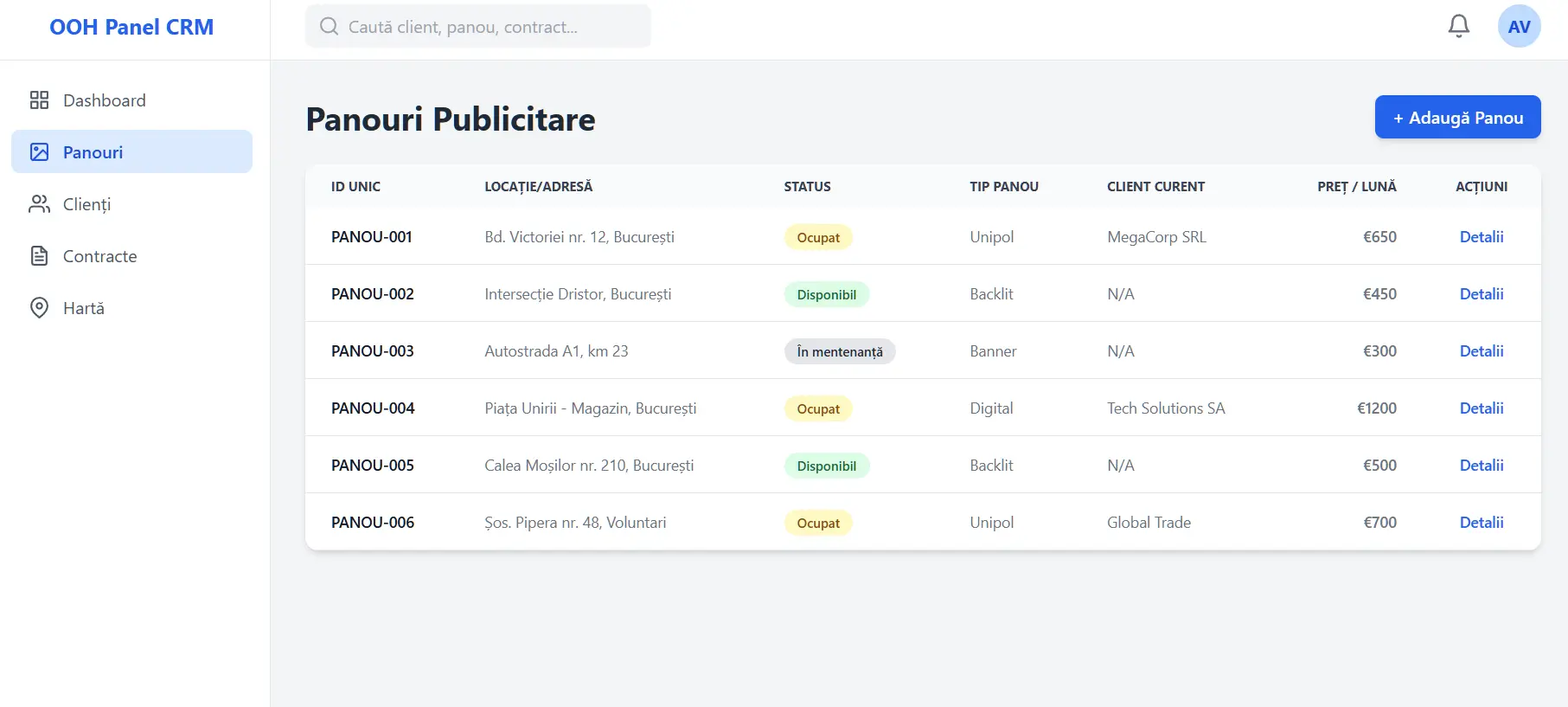1568x707 pixels.
Task: Click address Autostrada A1, km 23
Action: 556,350
